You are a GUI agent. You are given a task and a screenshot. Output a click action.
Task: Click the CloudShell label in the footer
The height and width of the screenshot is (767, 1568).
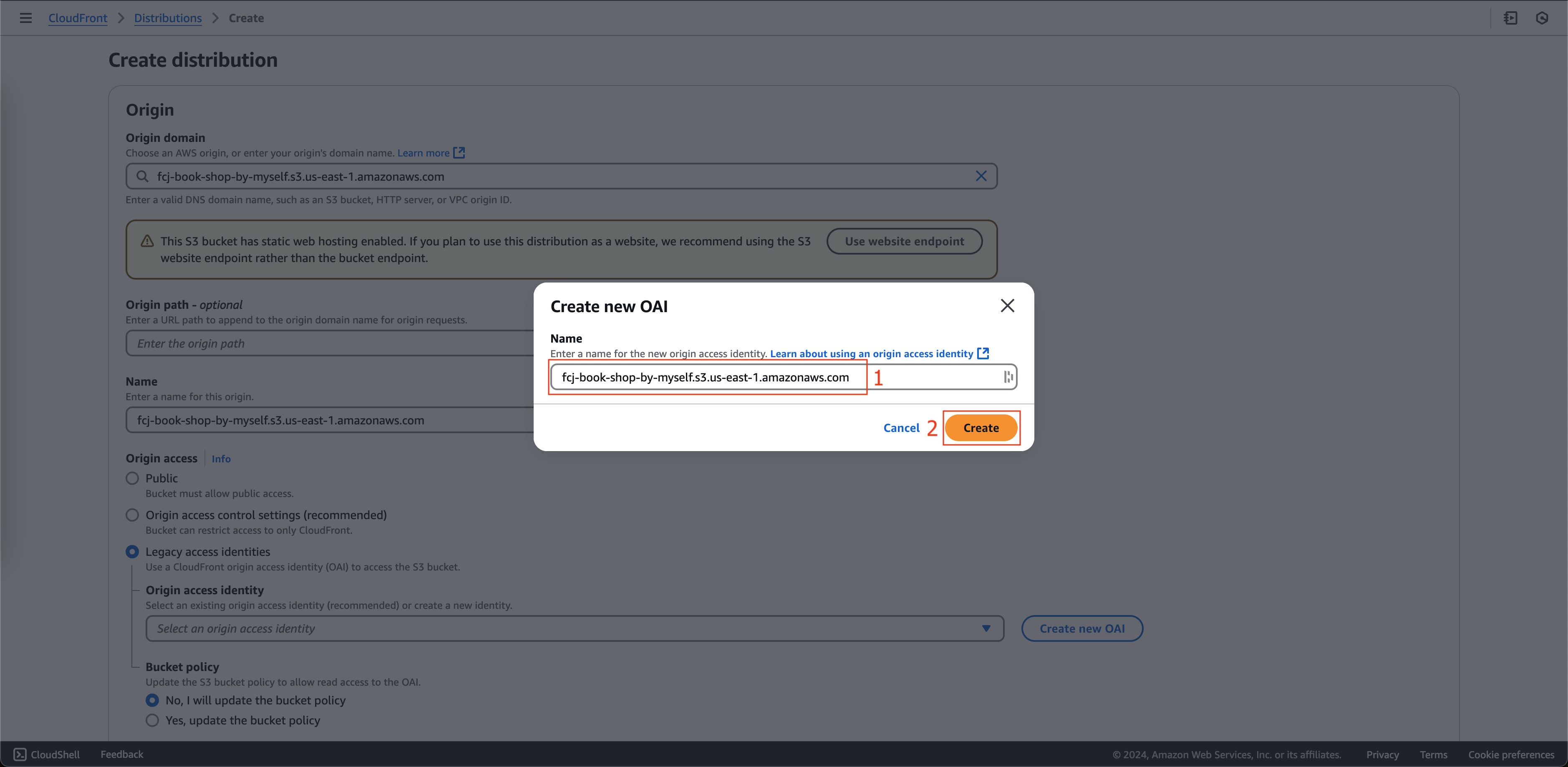(x=55, y=754)
